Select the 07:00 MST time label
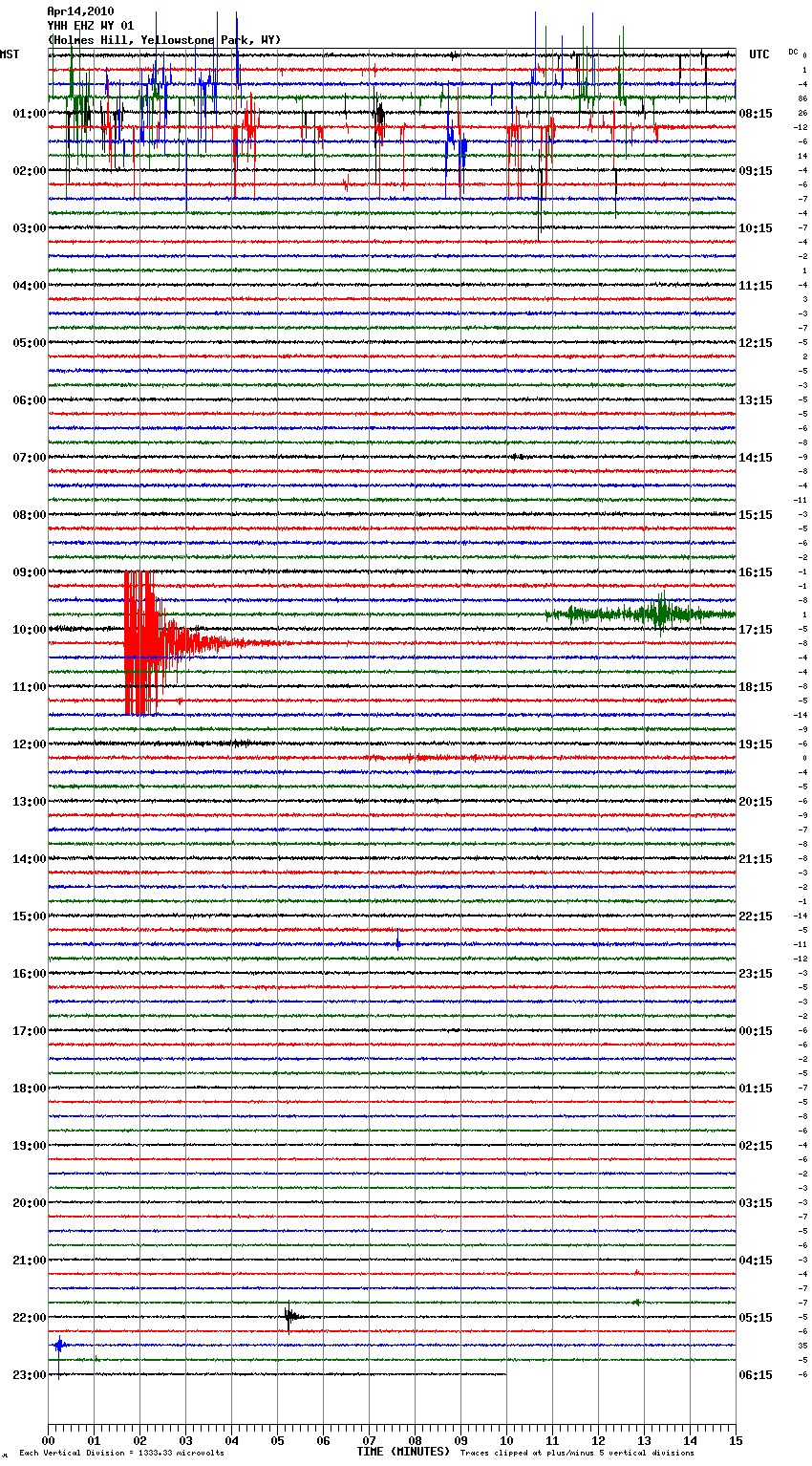The image size is (812, 1466). (30, 458)
